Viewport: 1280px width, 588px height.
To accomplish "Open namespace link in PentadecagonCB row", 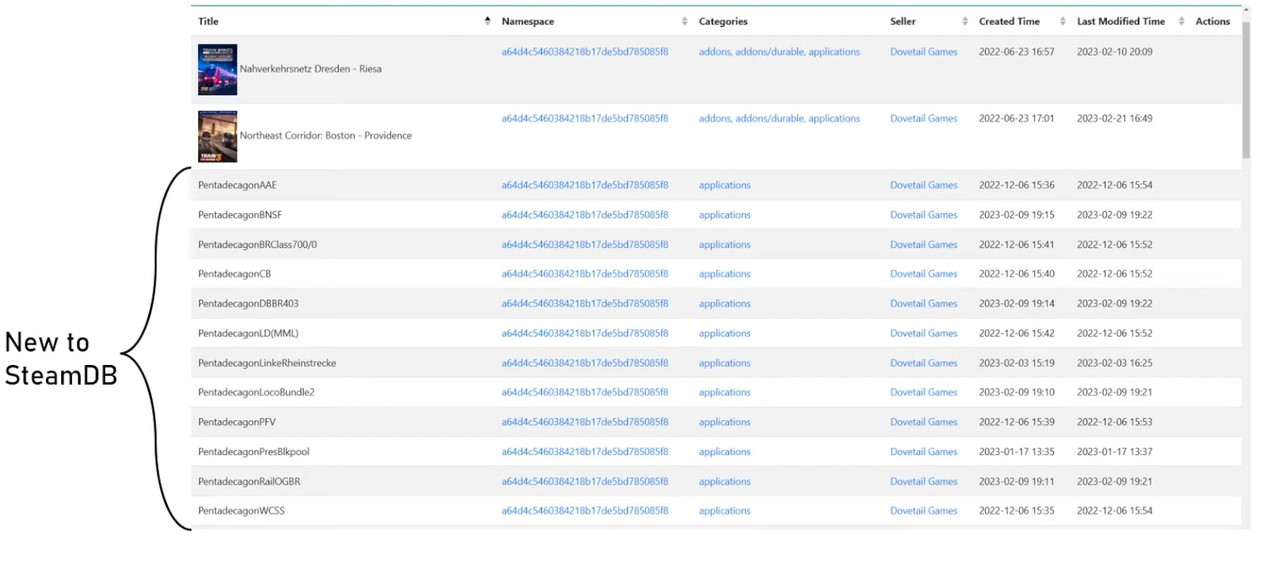I will point(585,274).
